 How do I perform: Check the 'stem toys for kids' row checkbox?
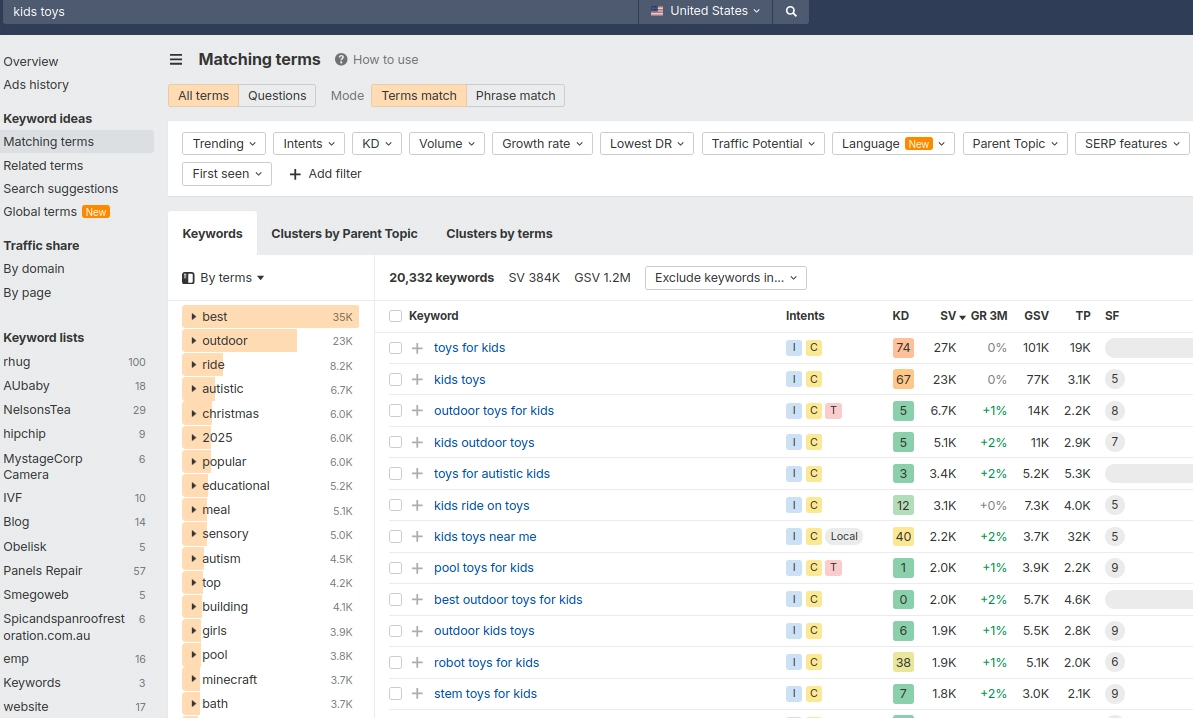click(x=395, y=694)
